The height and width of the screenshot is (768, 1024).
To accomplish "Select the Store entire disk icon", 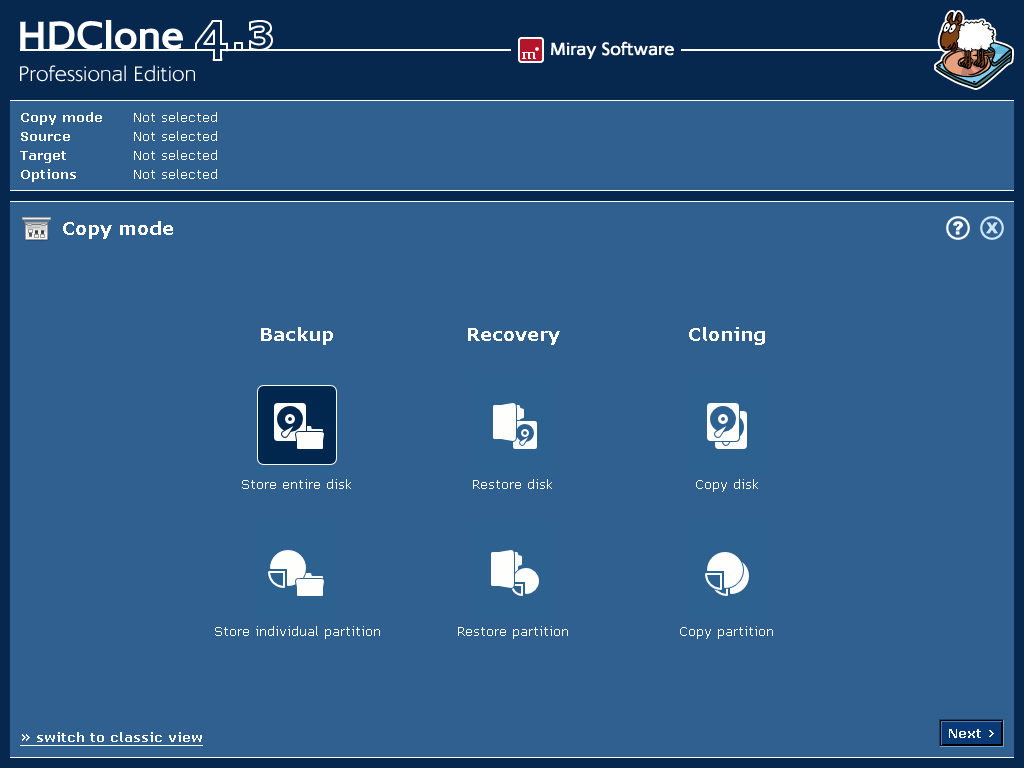I will pyautogui.click(x=297, y=425).
